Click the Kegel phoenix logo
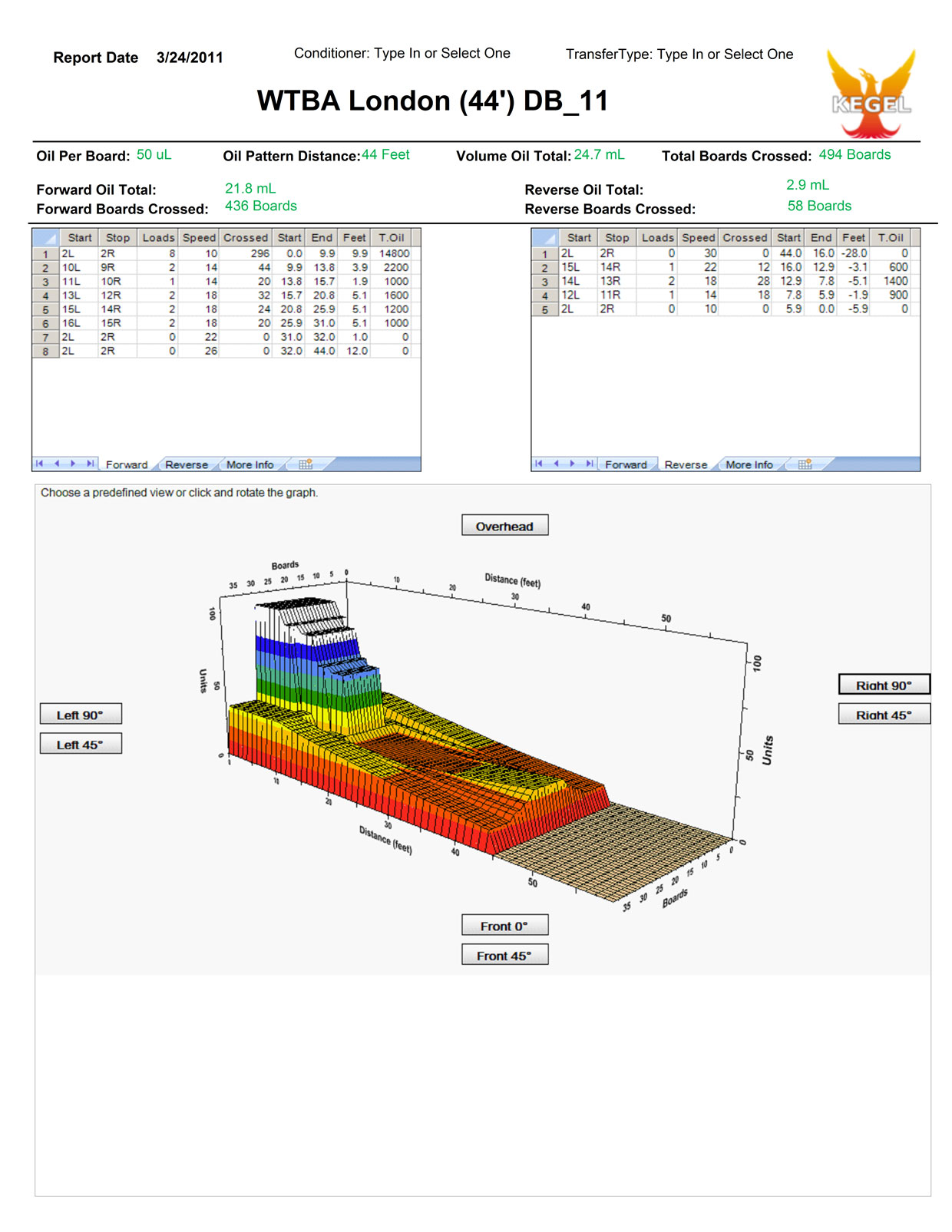 871,93
